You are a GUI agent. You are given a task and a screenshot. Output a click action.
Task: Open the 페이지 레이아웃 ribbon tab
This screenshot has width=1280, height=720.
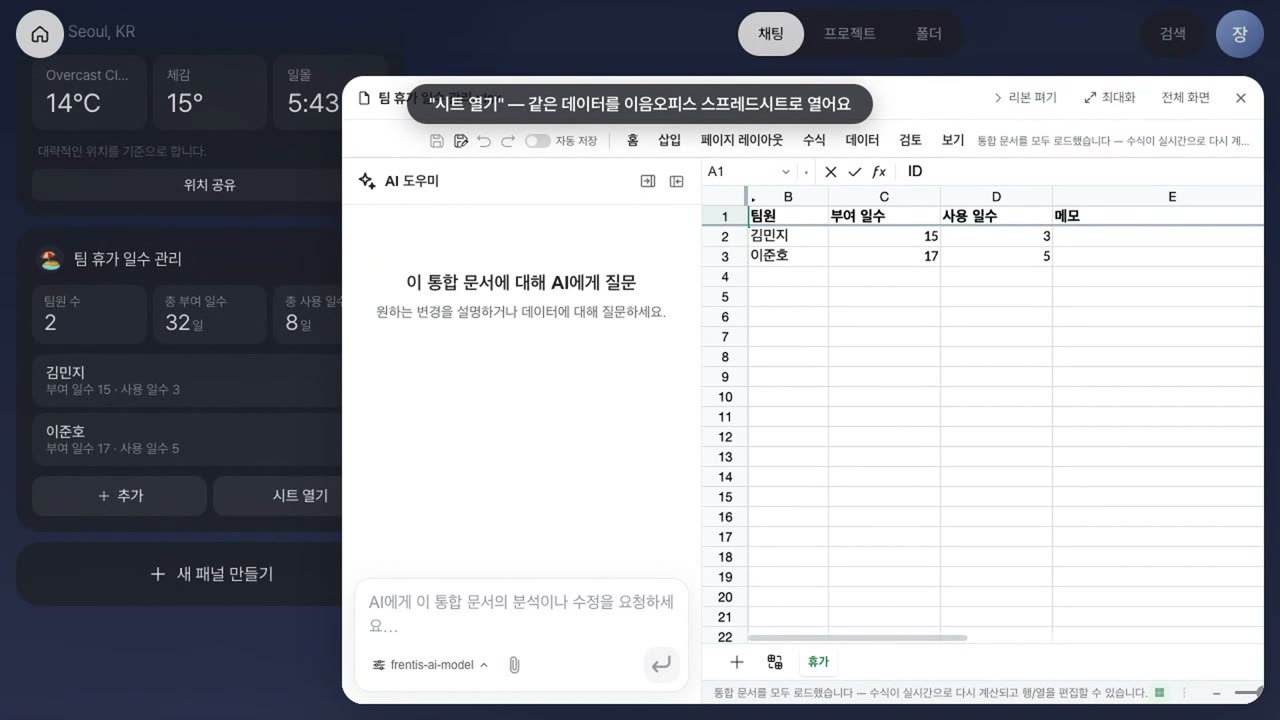742,141
